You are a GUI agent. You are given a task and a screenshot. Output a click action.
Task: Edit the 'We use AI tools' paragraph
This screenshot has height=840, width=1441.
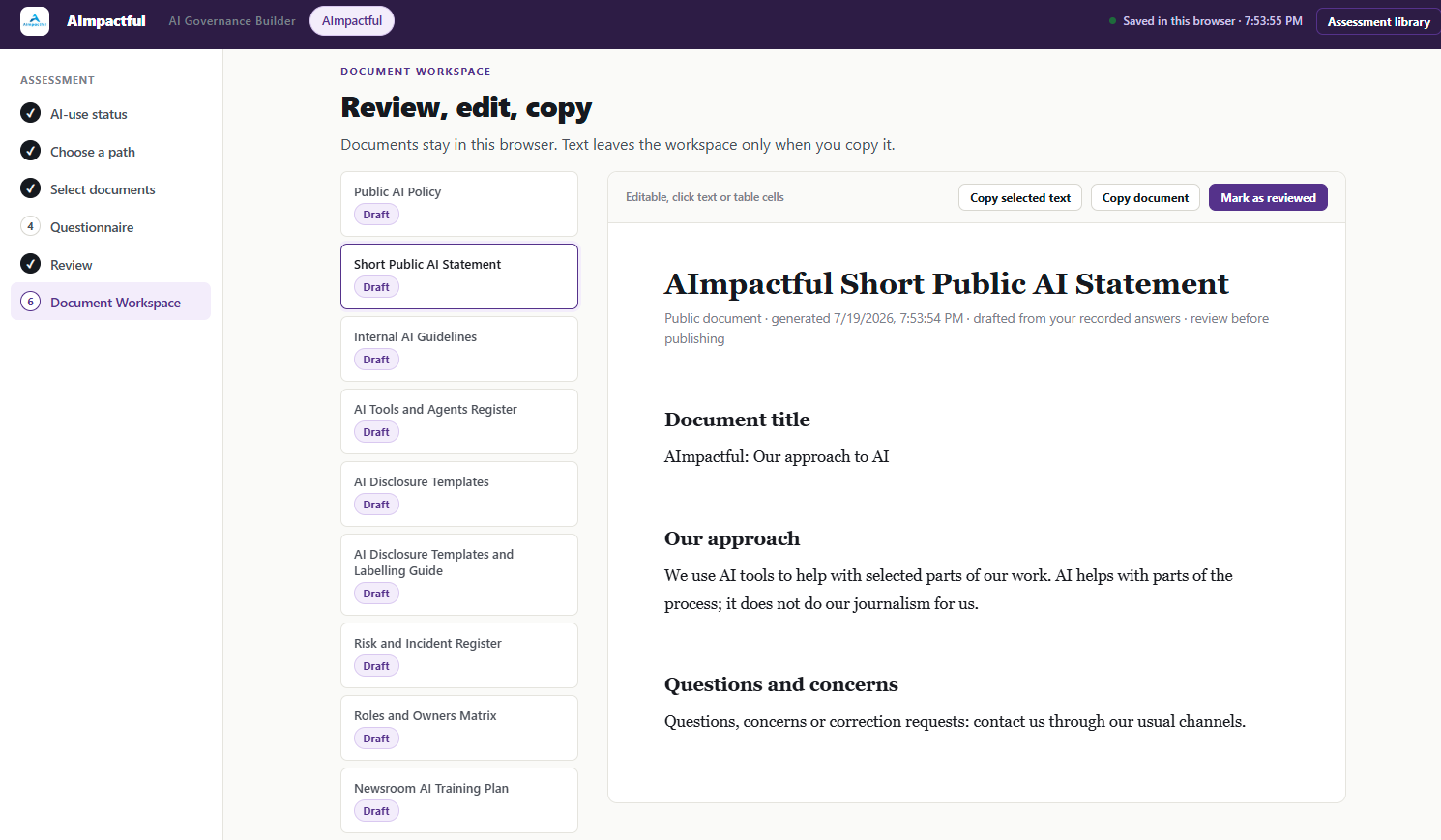tap(949, 590)
